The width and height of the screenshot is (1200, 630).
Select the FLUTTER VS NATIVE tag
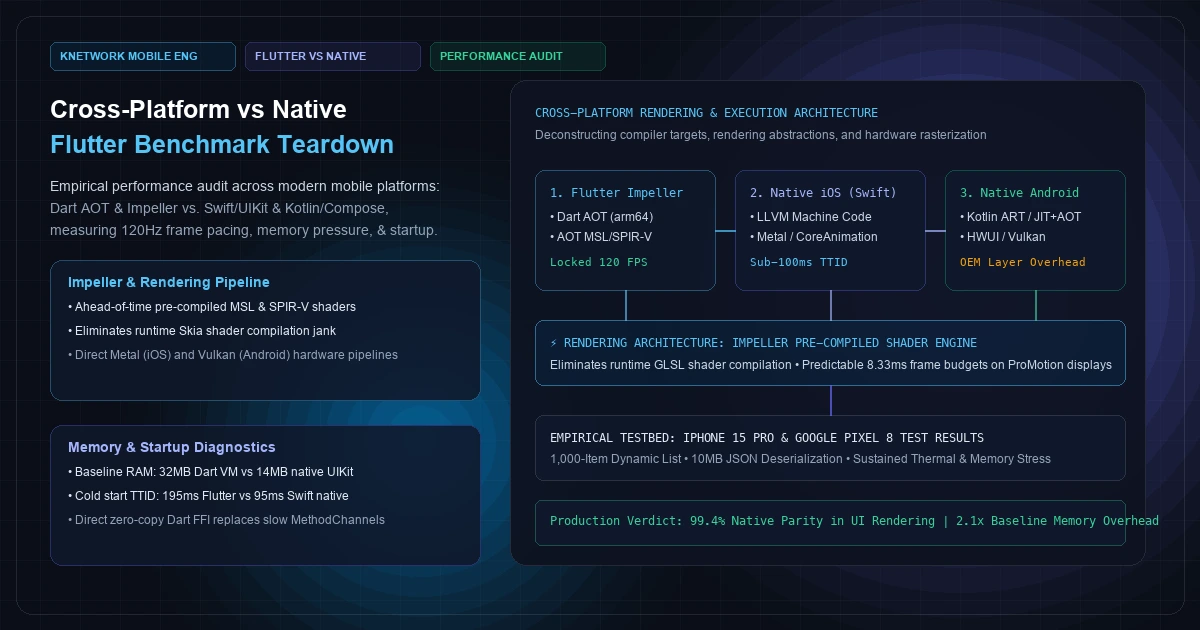333,56
